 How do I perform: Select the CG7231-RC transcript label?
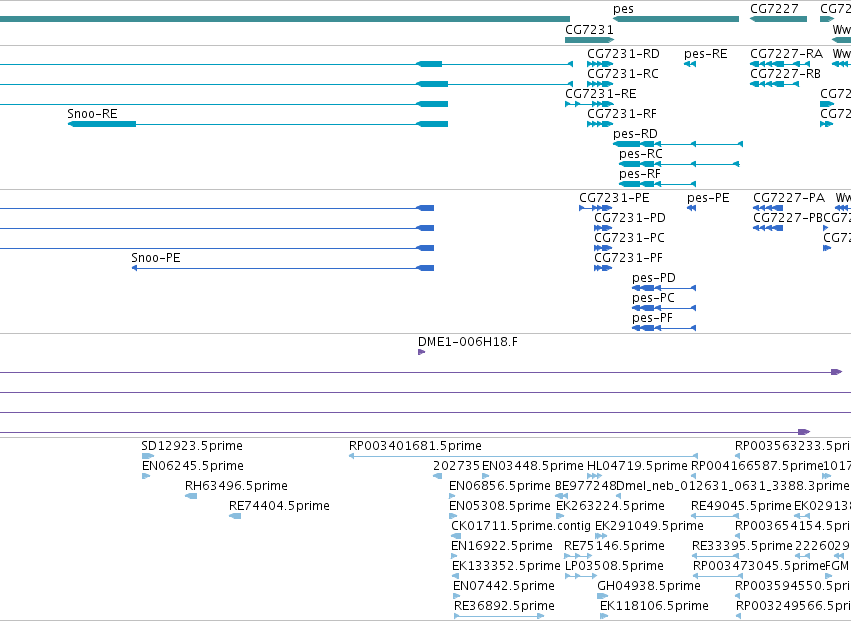click(623, 74)
